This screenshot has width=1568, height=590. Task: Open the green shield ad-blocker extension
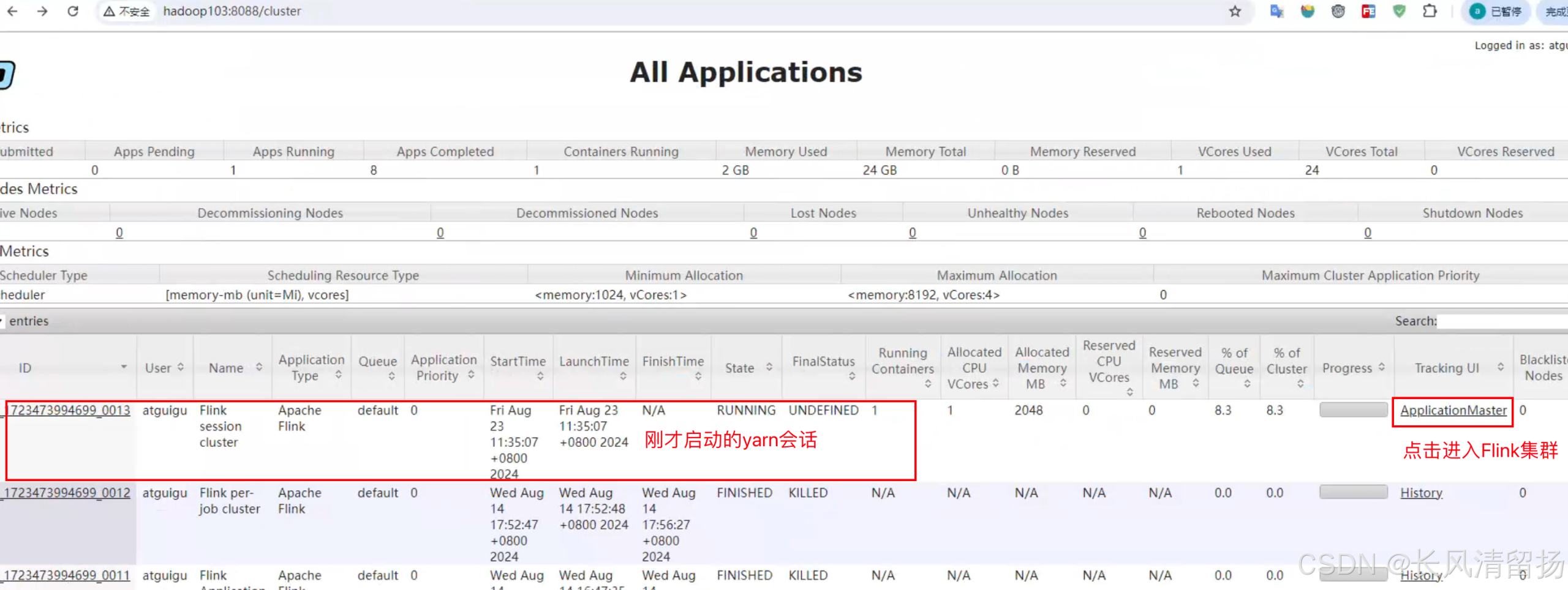coord(1399,11)
